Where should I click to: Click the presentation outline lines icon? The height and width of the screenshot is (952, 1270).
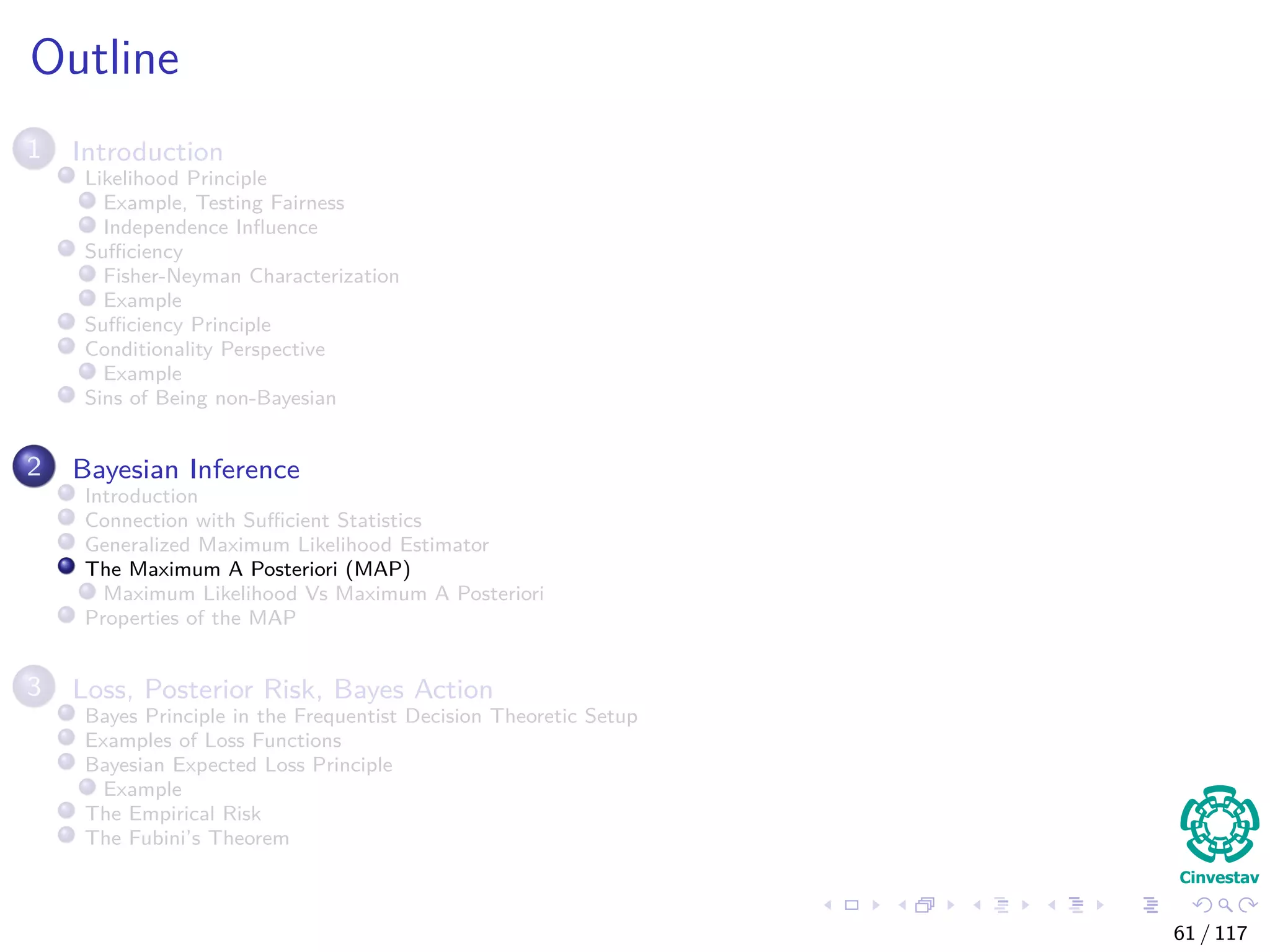pos(1150,905)
